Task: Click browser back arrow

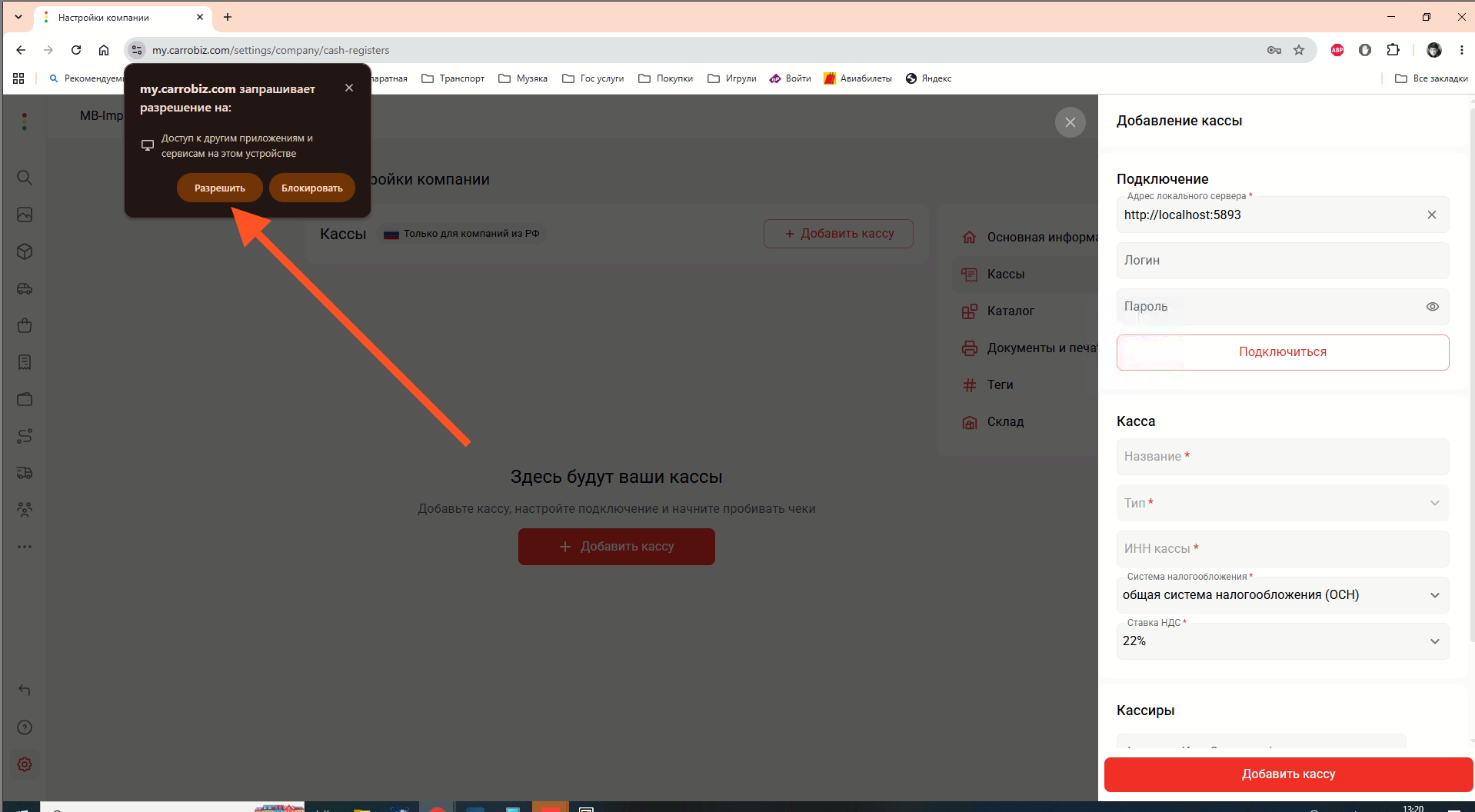Action: 21,50
